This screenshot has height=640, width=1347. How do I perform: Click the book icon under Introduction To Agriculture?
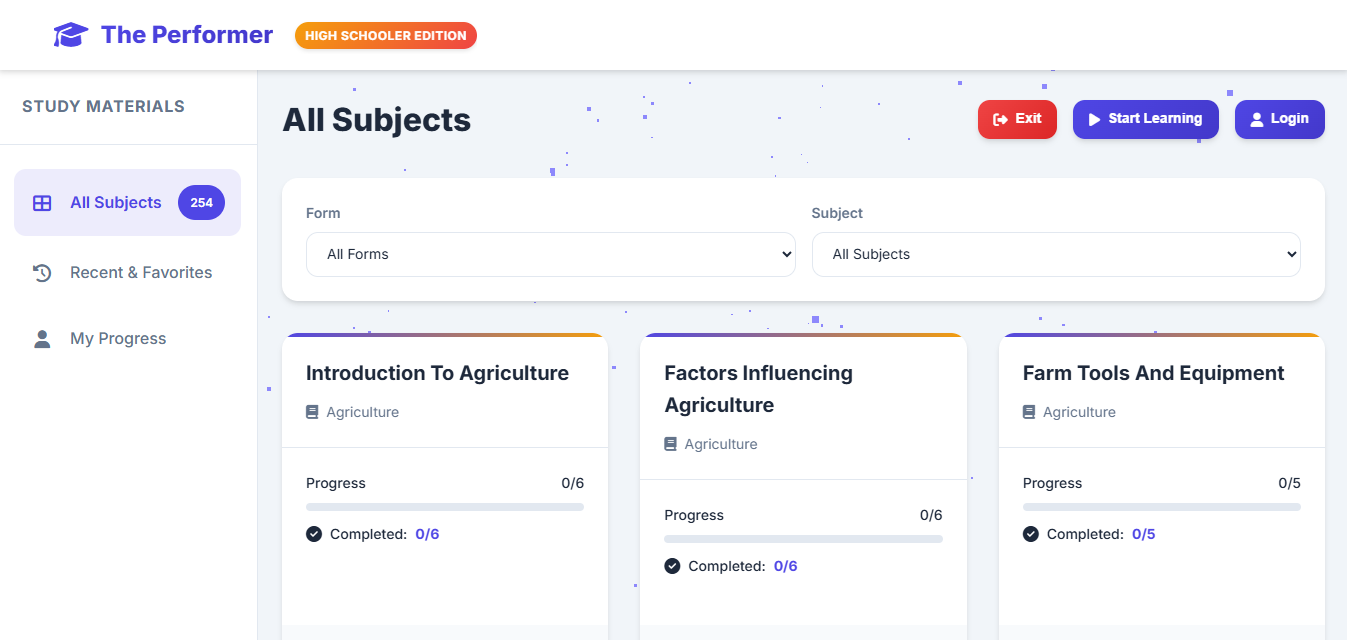pyautogui.click(x=313, y=412)
